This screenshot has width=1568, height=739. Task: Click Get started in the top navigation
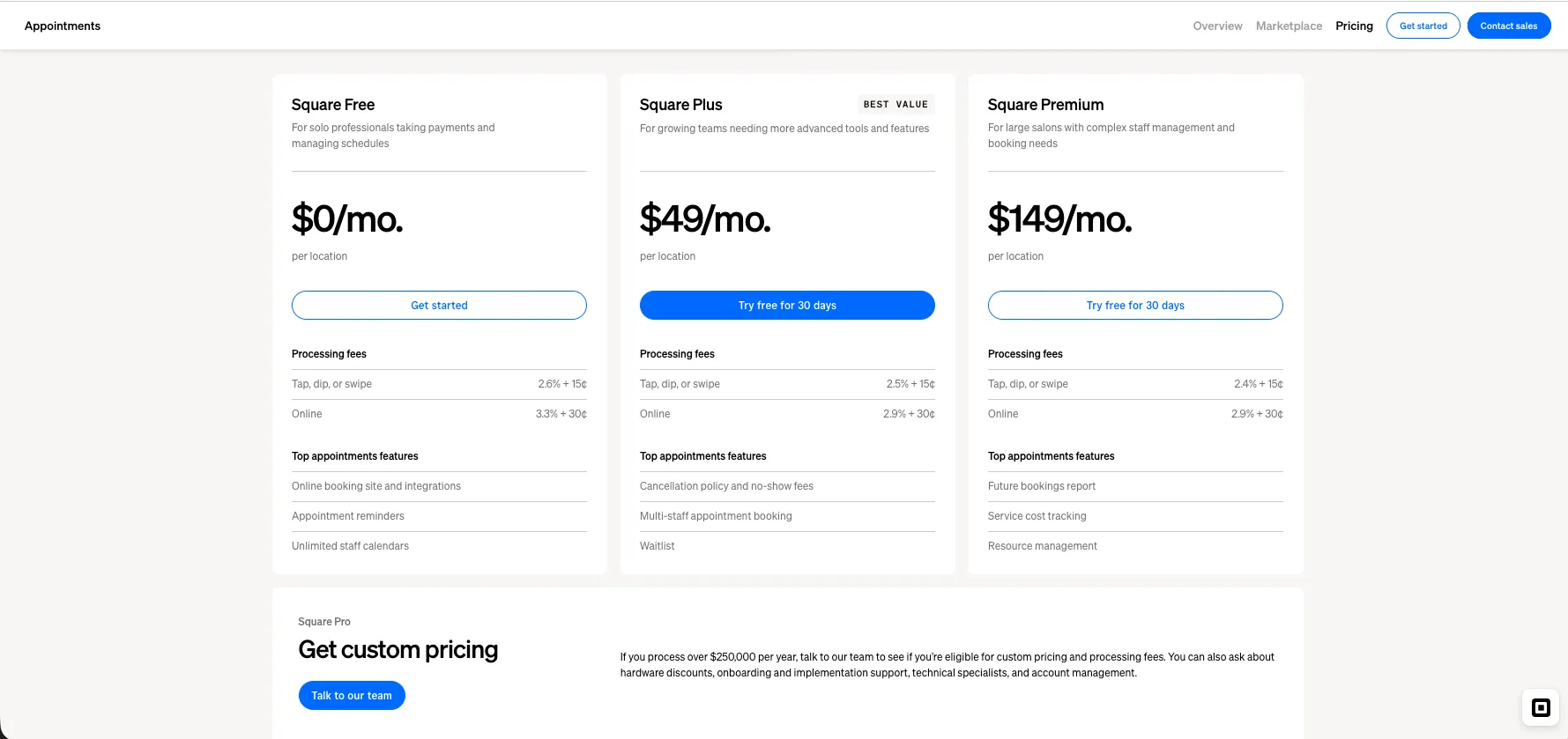[x=1423, y=26]
